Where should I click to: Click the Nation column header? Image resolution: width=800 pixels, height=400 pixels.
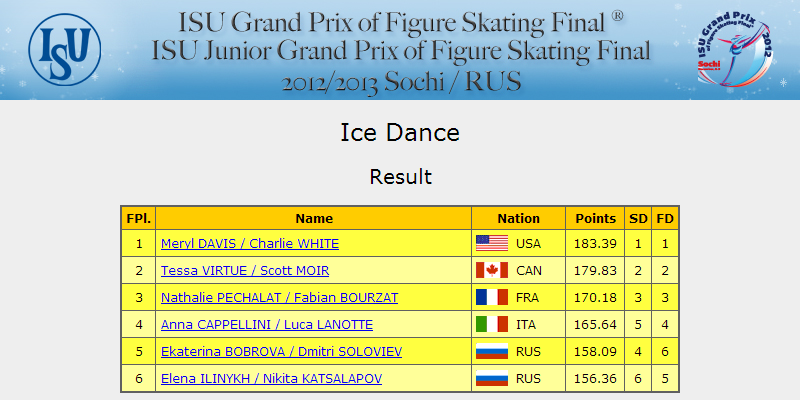[x=518, y=219]
